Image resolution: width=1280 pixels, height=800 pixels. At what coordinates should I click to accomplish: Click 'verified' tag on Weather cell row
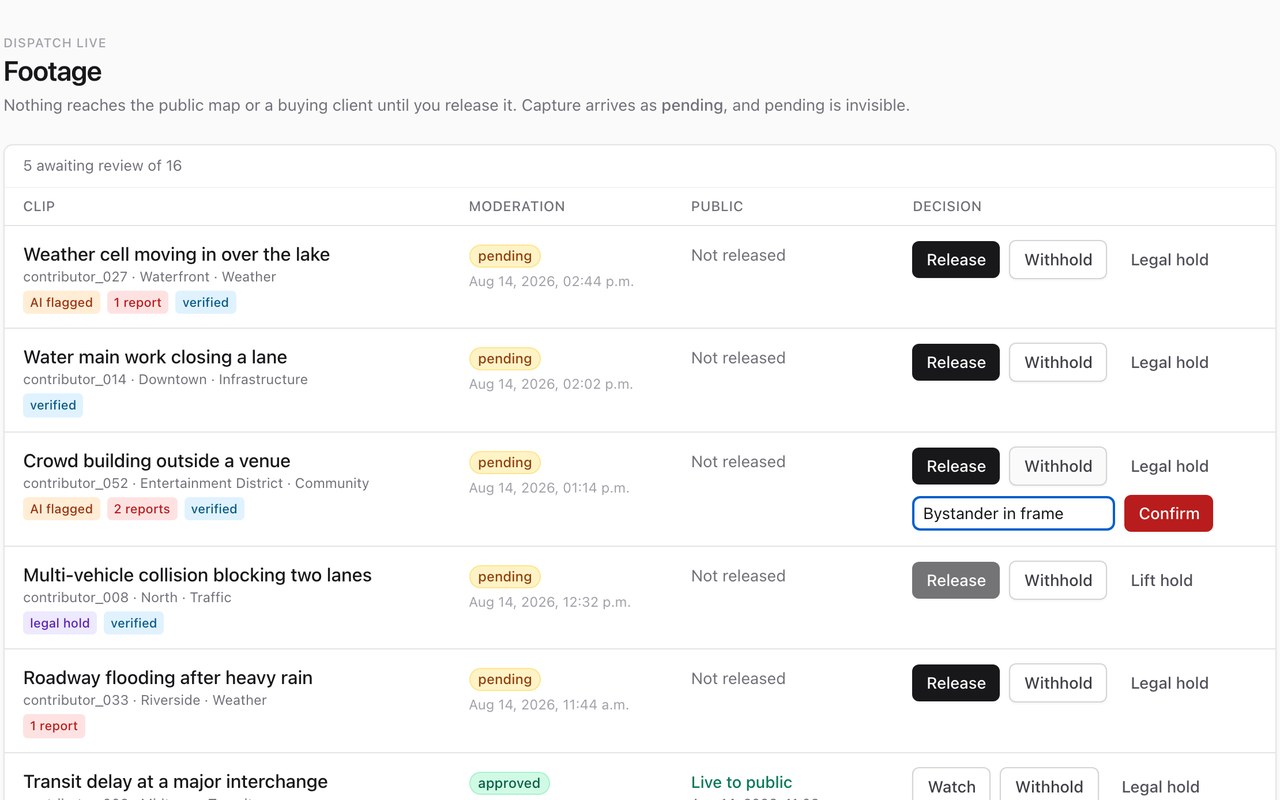coord(206,302)
